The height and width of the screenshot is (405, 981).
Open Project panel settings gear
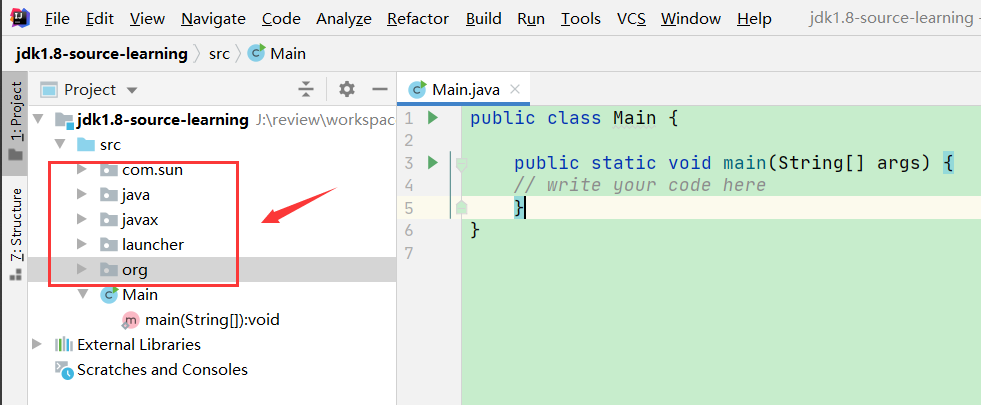point(347,90)
